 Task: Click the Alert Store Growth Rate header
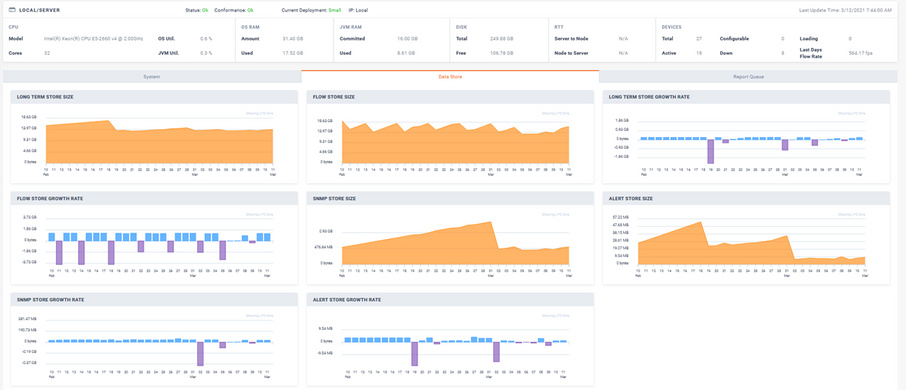450,299
